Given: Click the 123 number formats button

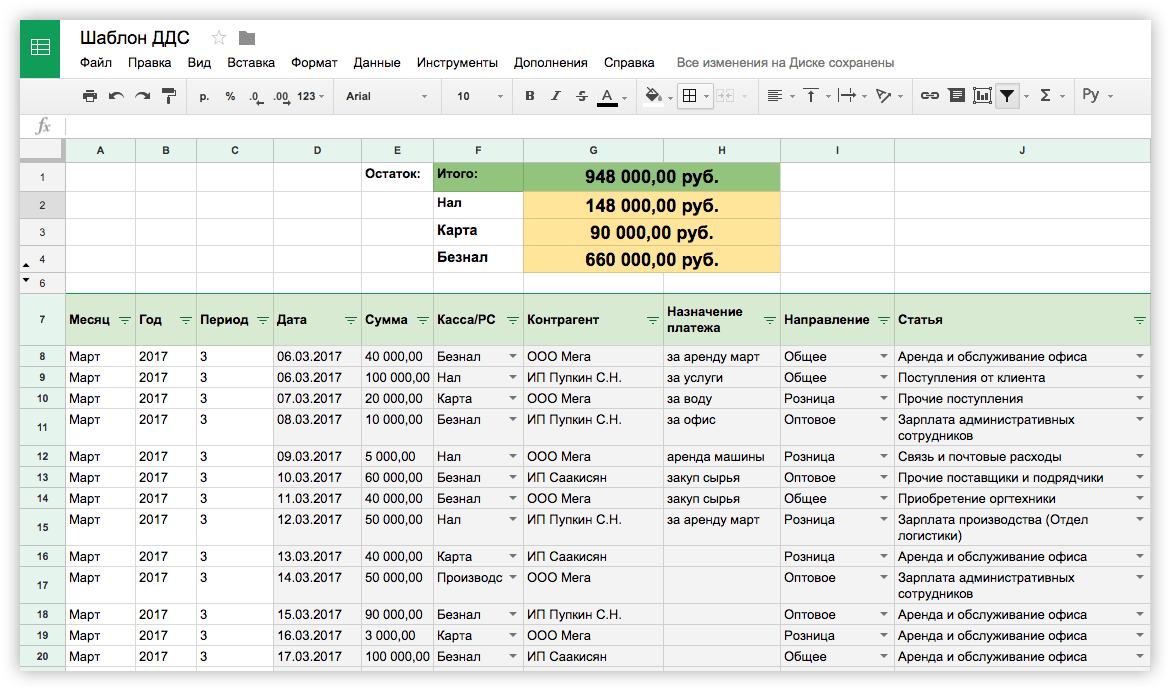Looking at the screenshot, I should coord(311,96).
